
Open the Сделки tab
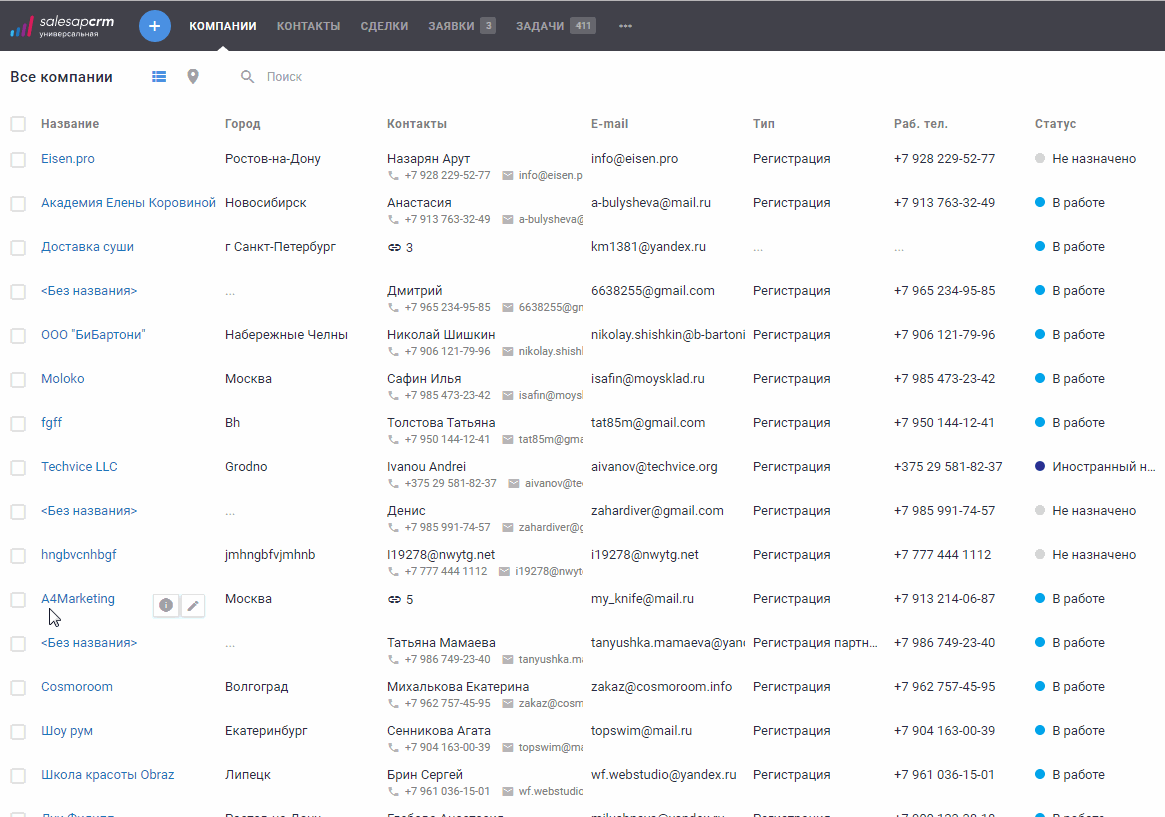click(384, 26)
